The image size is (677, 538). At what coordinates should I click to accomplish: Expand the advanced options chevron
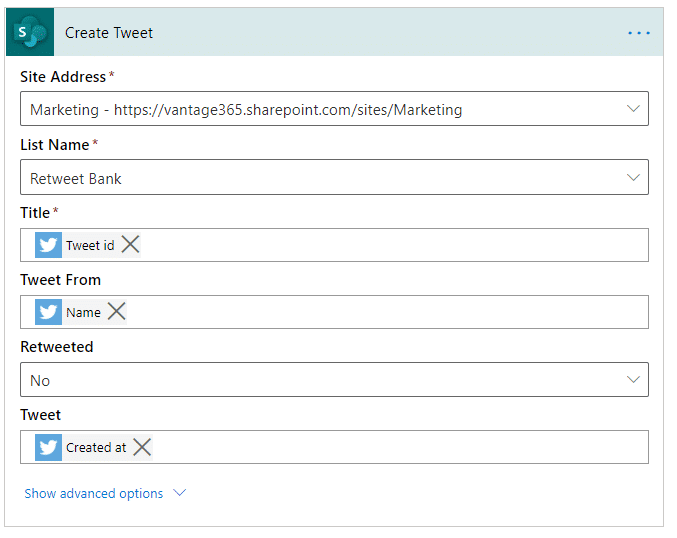(x=180, y=493)
